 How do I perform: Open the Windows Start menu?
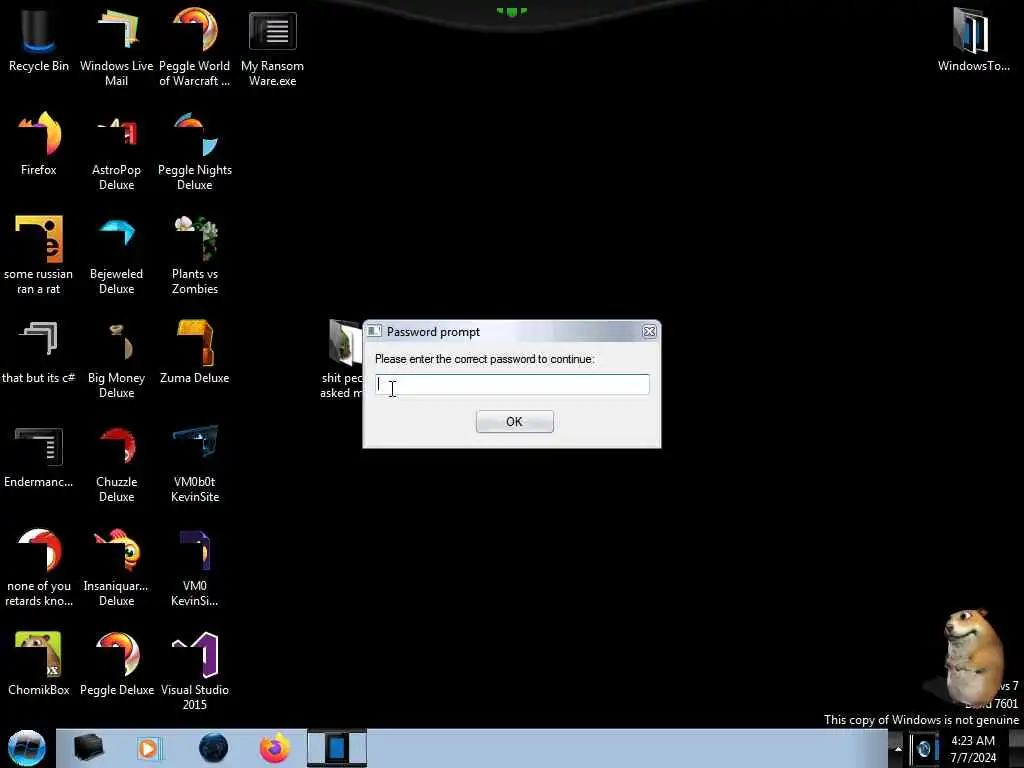[x=27, y=748]
